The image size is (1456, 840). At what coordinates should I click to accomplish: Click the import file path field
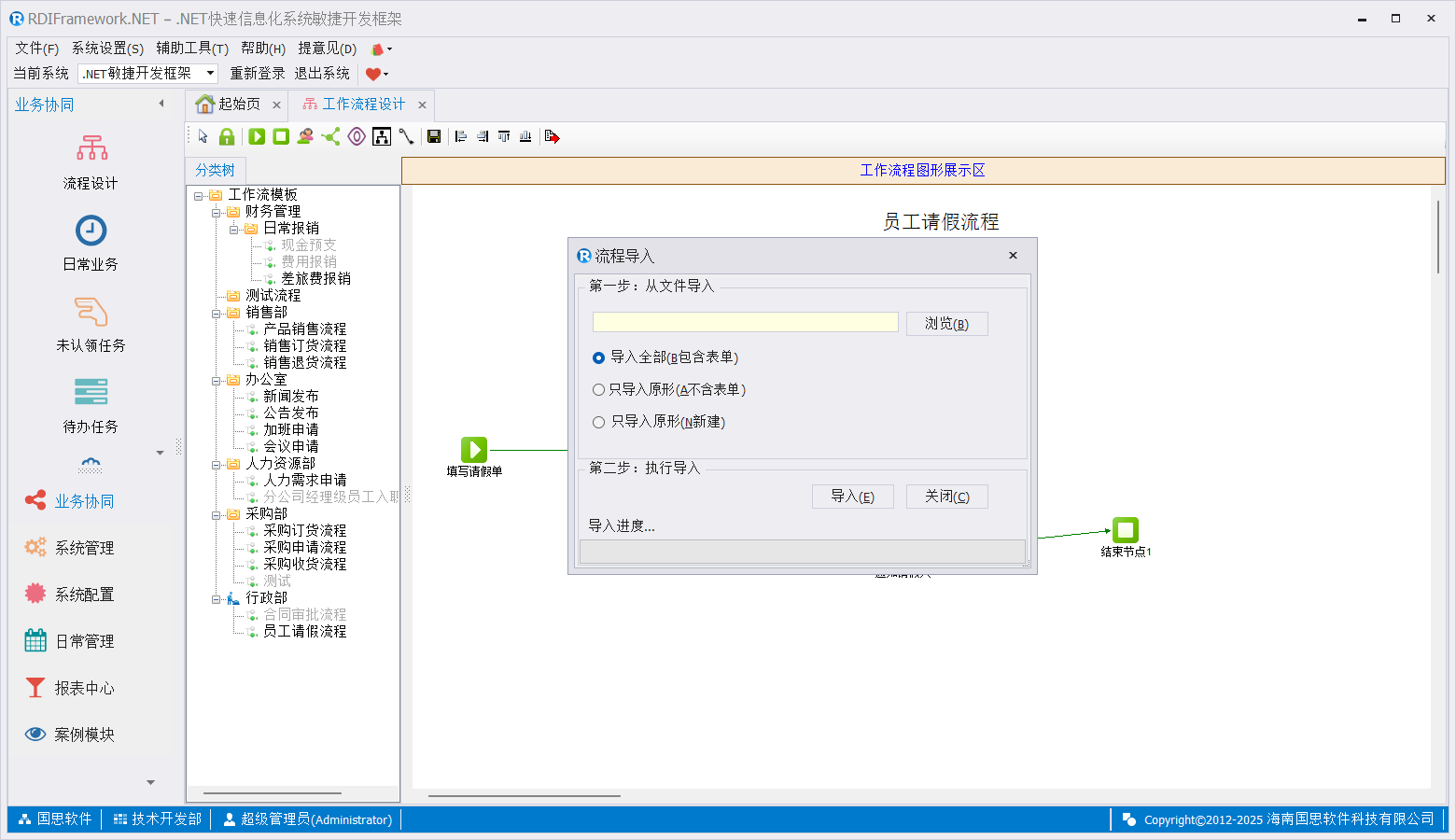click(x=745, y=323)
